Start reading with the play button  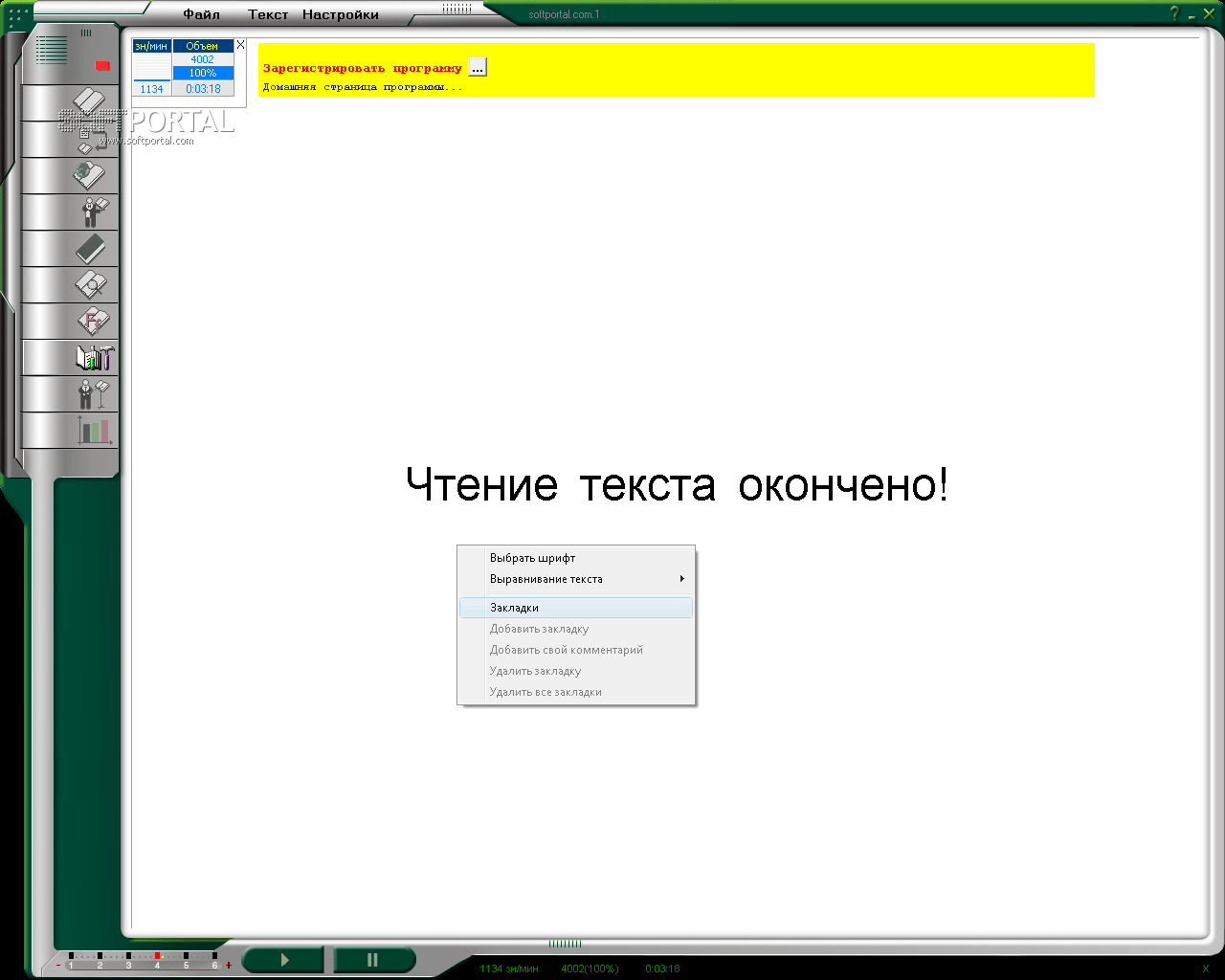click(284, 960)
